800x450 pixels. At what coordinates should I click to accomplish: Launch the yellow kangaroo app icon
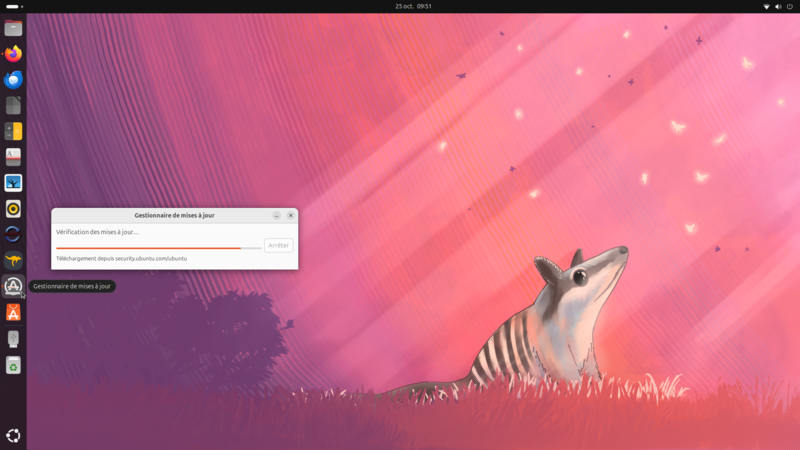13,260
